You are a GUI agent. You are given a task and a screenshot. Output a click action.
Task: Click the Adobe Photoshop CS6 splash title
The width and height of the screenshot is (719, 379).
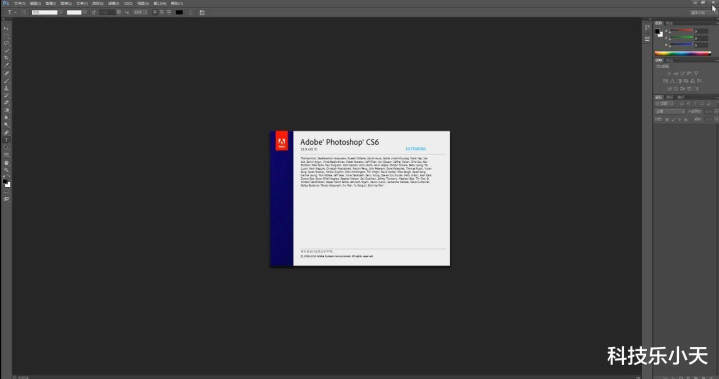pos(339,142)
